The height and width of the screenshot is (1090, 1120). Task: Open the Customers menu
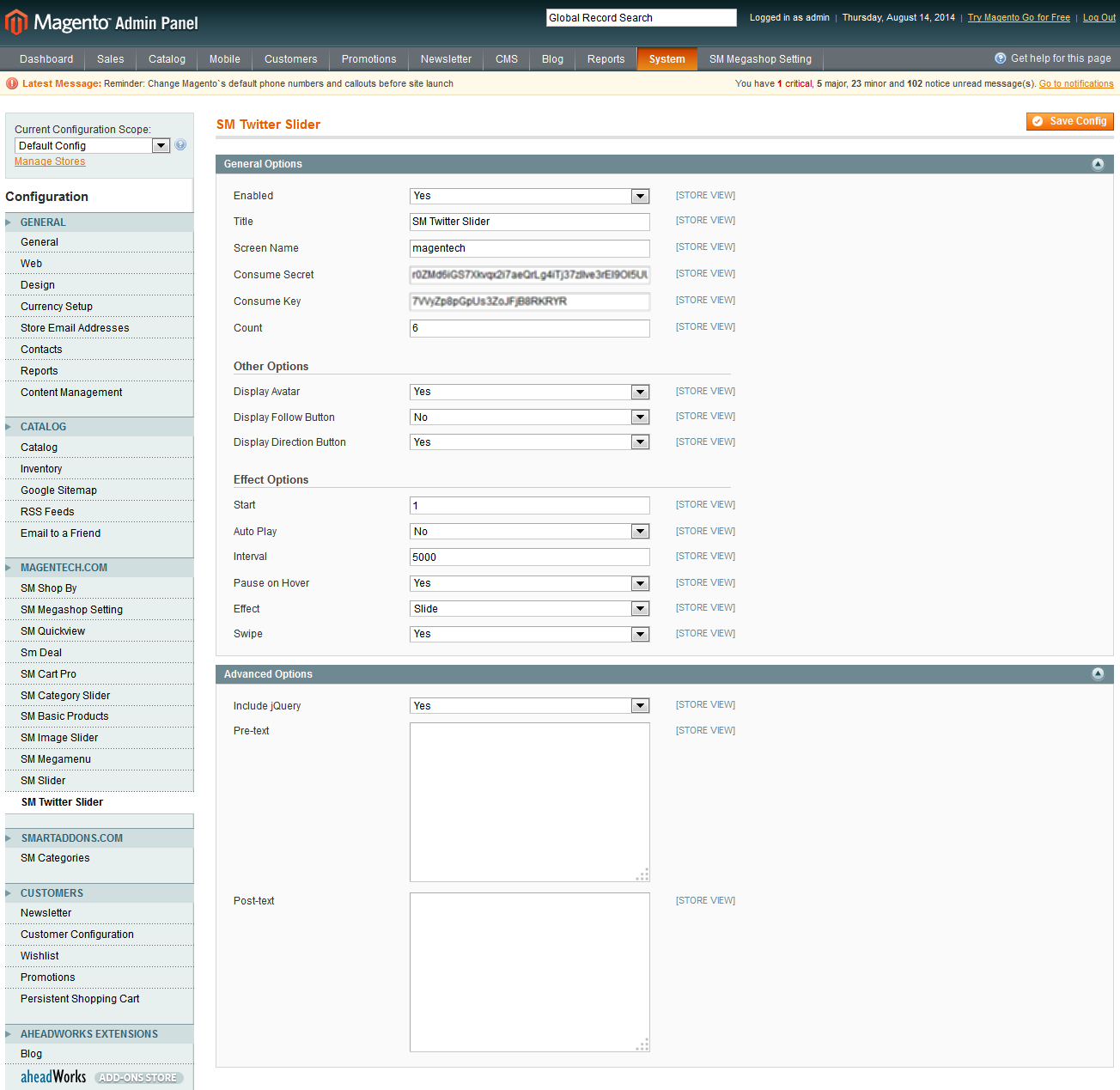[x=291, y=59]
